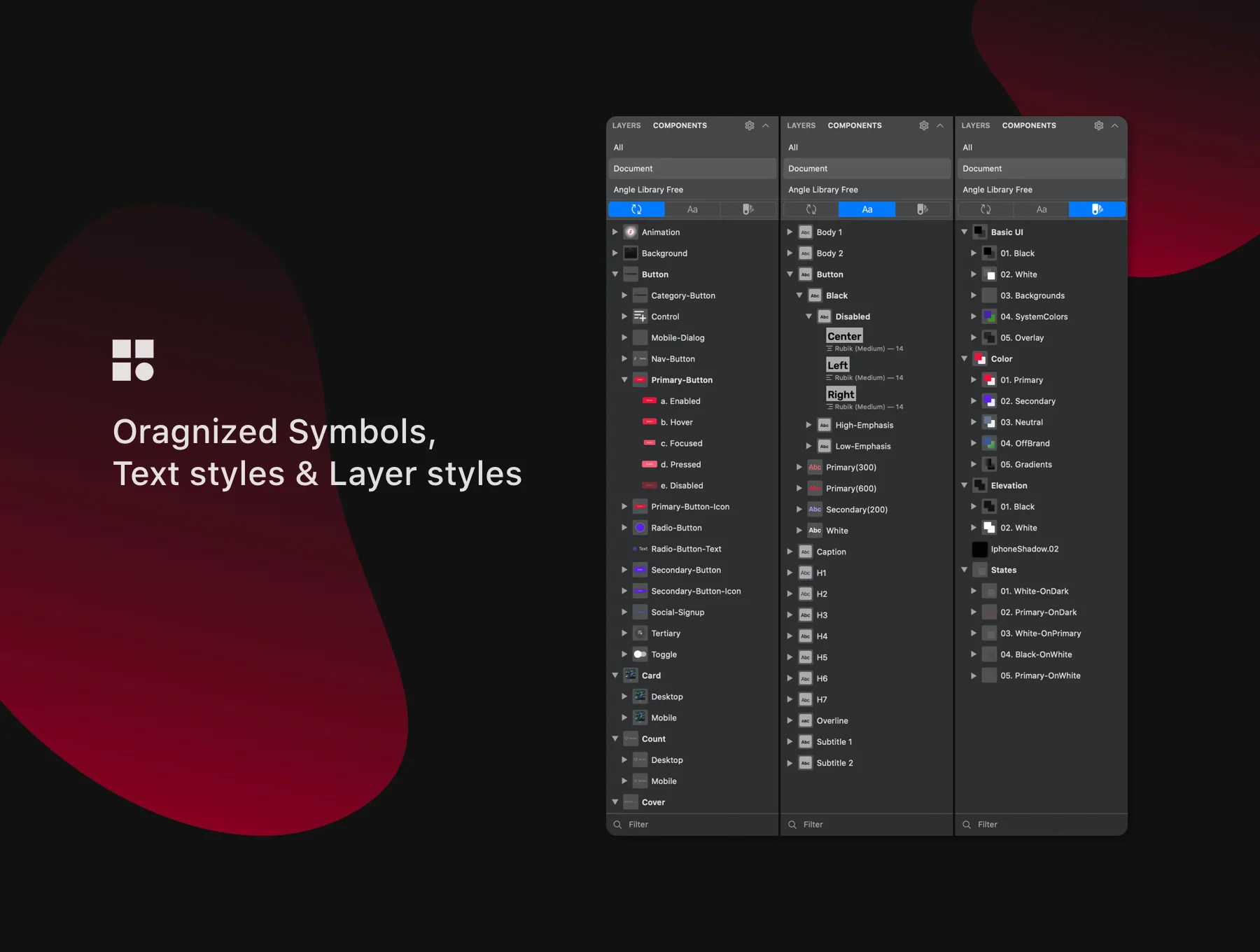Click the IphoneShadow.02 black swatch
This screenshot has width=1260, height=952.
point(980,549)
